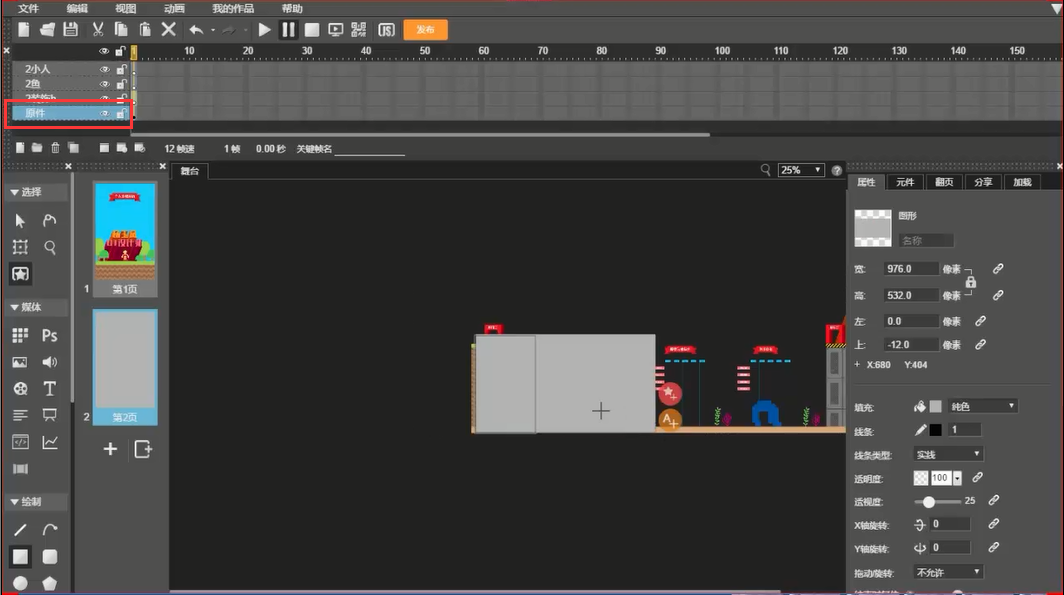
Task: Lock the 2小人 layer
Action: pos(121,69)
